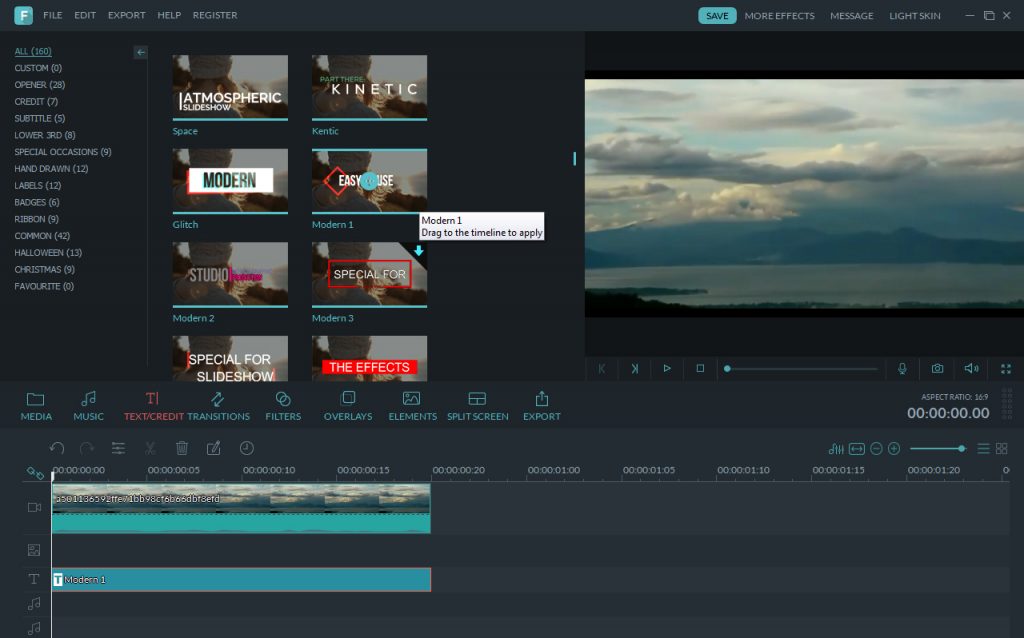Switch timeline to the grid view icon
The image size is (1024, 638).
(x=1002, y=449)
